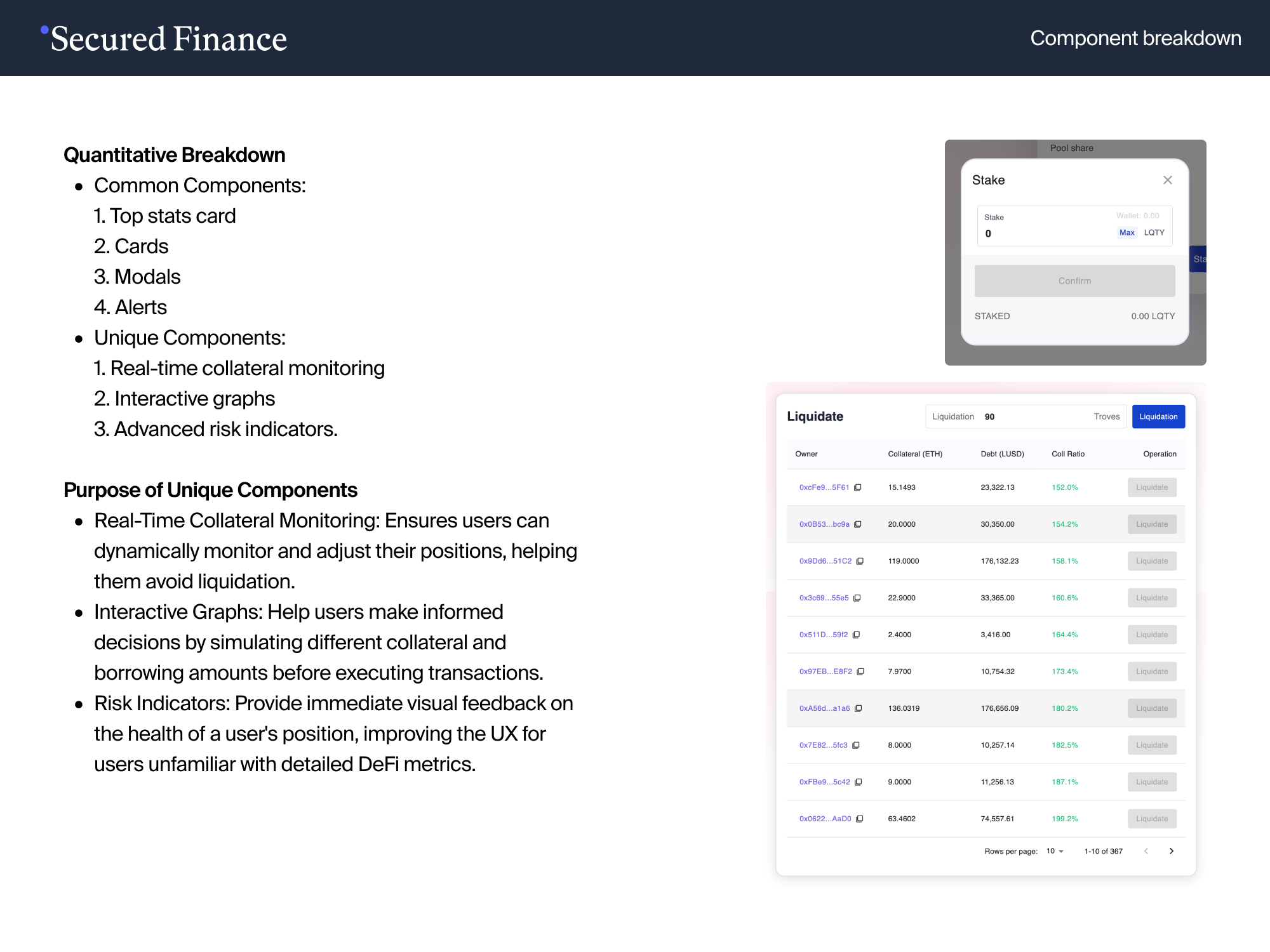This screenshot has height=952, width=1270.
Task: Liquidate trove 0x7E82...5fc3
Action: tap(1152, 745)
